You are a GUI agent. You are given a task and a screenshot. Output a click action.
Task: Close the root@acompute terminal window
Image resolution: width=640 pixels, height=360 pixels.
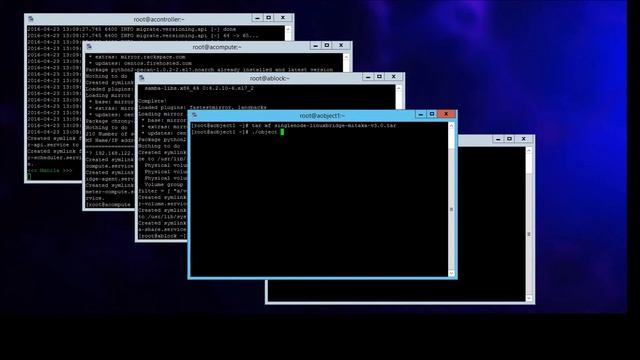click(341, 46)
